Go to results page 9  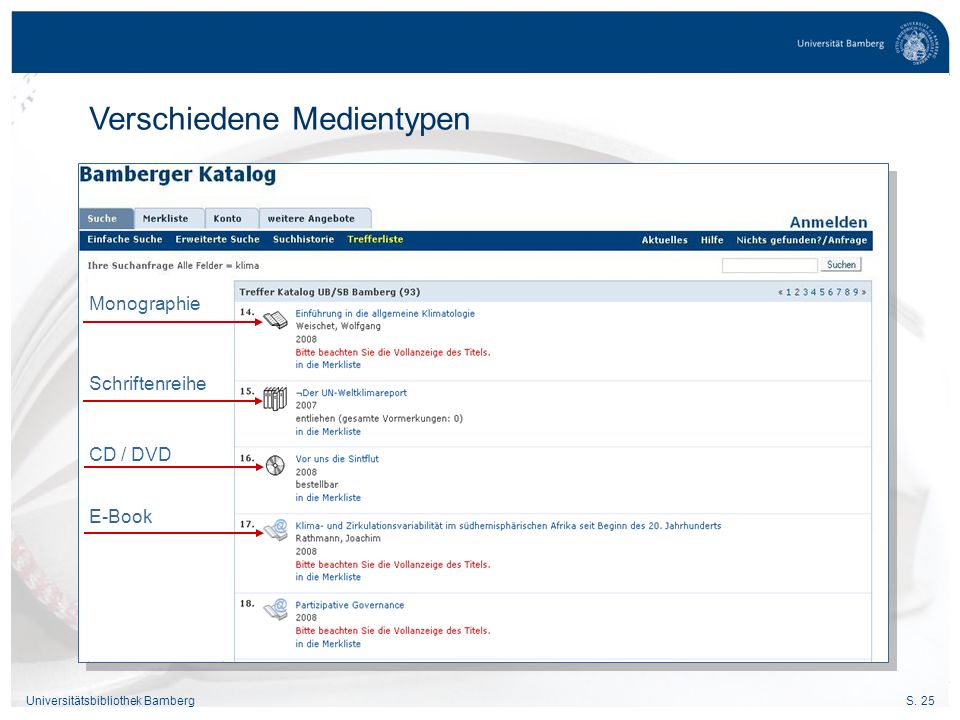coord(856,293)
